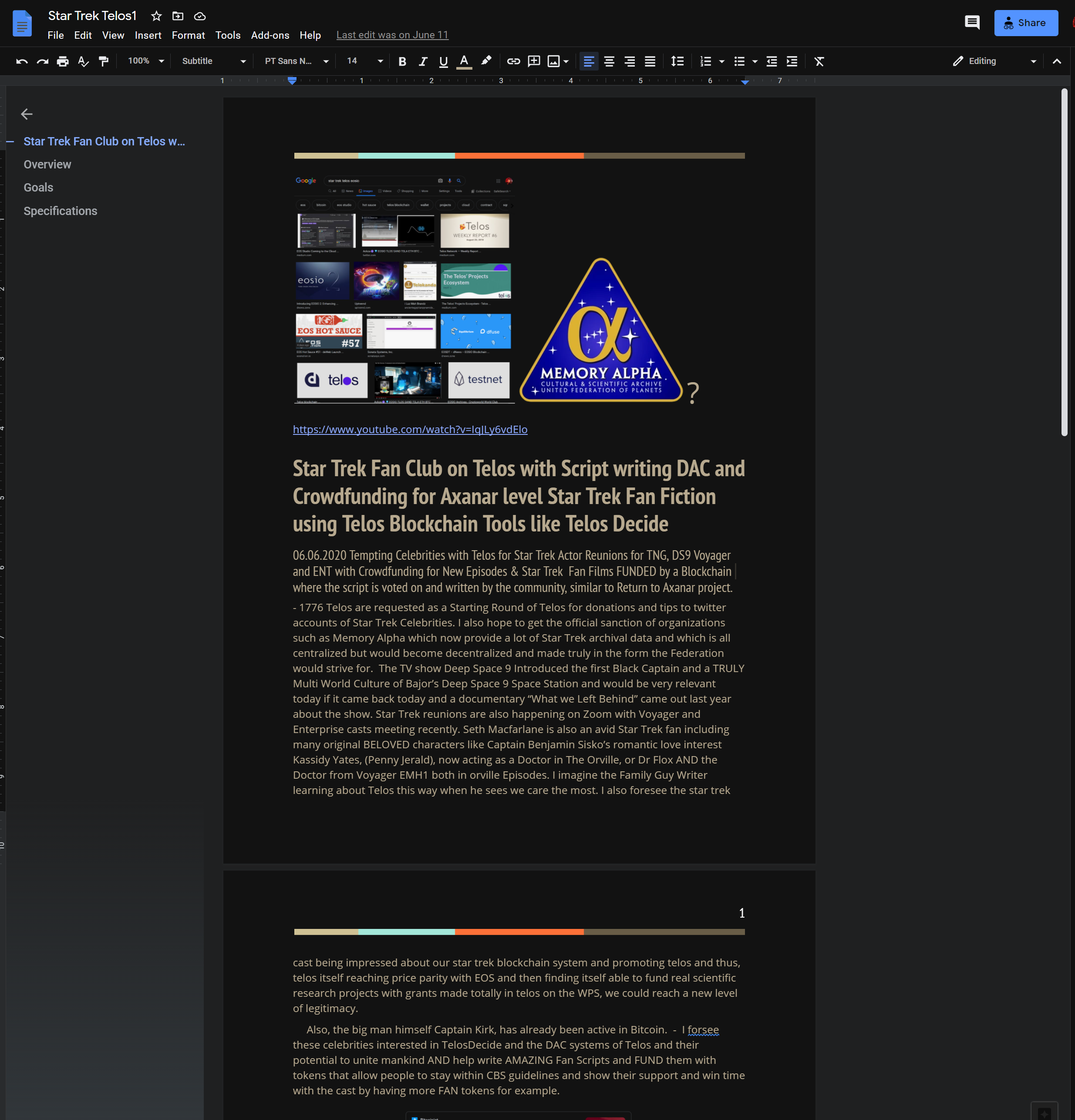Open the Insert menu
The image size is (1075, 1120).
[148, 35]
